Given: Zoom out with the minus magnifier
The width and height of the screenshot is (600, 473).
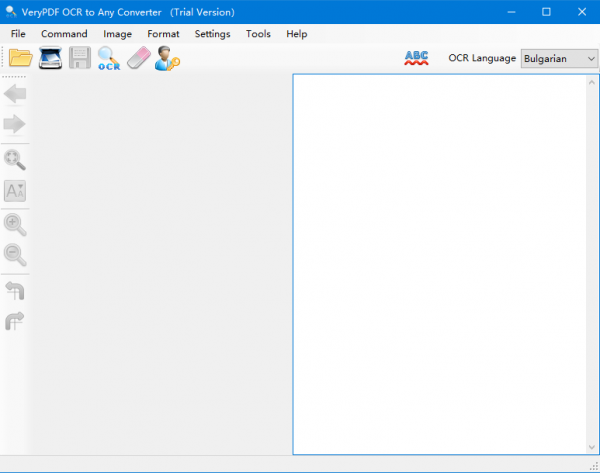Looking at the screenshot, I should [15, 254].
